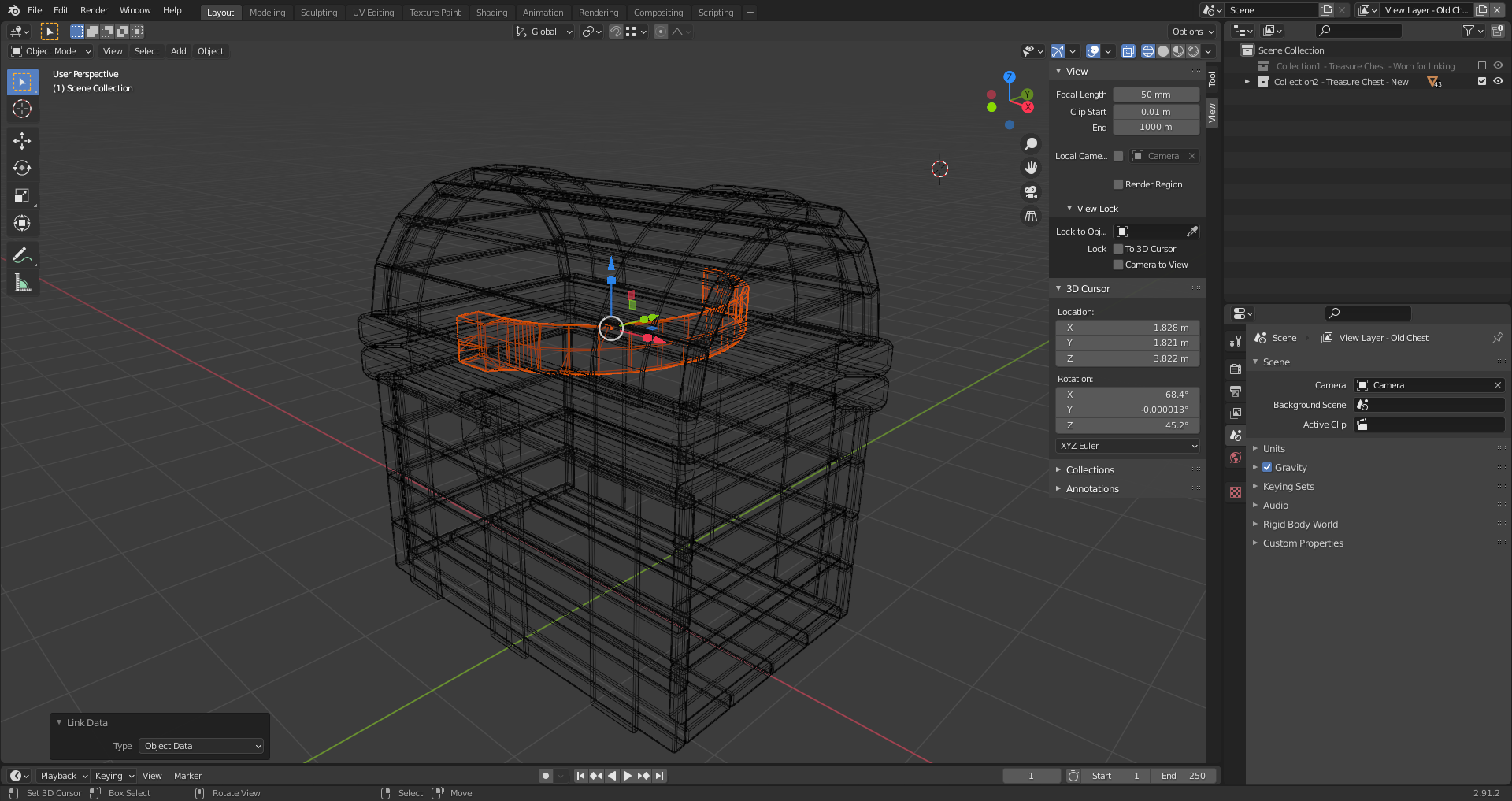The width and height of the screenshot is (1512, 801).
Task: Choose the Annotate pencil tool
Action: click(x=22, y=255)
